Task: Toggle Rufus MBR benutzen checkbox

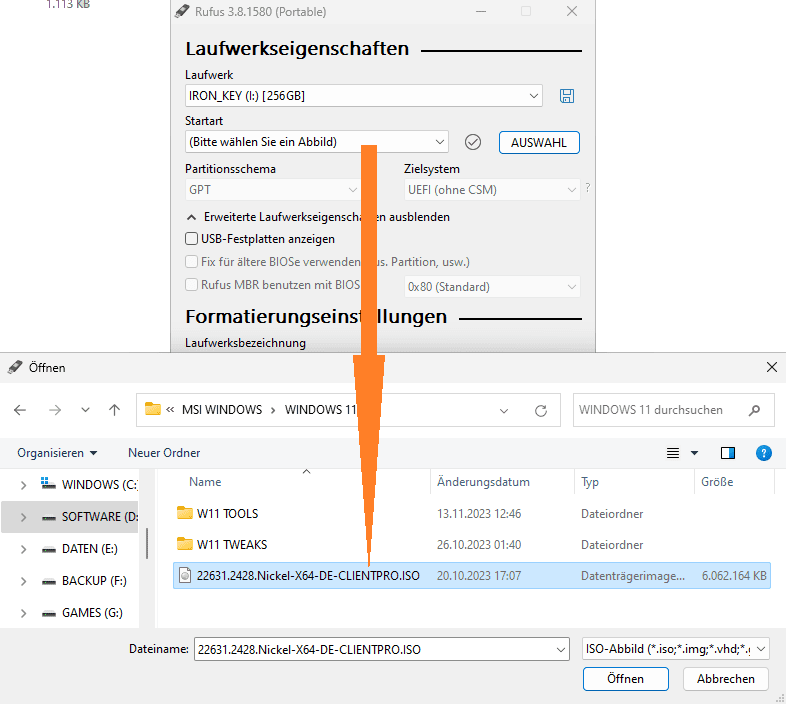Action: point(191,285)
